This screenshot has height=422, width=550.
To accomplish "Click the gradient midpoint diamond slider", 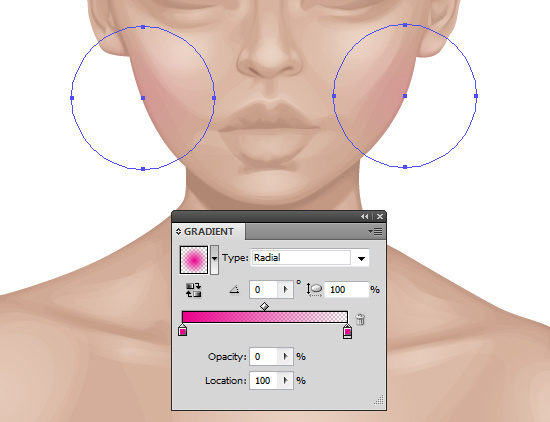I will [x=264, y=307].
